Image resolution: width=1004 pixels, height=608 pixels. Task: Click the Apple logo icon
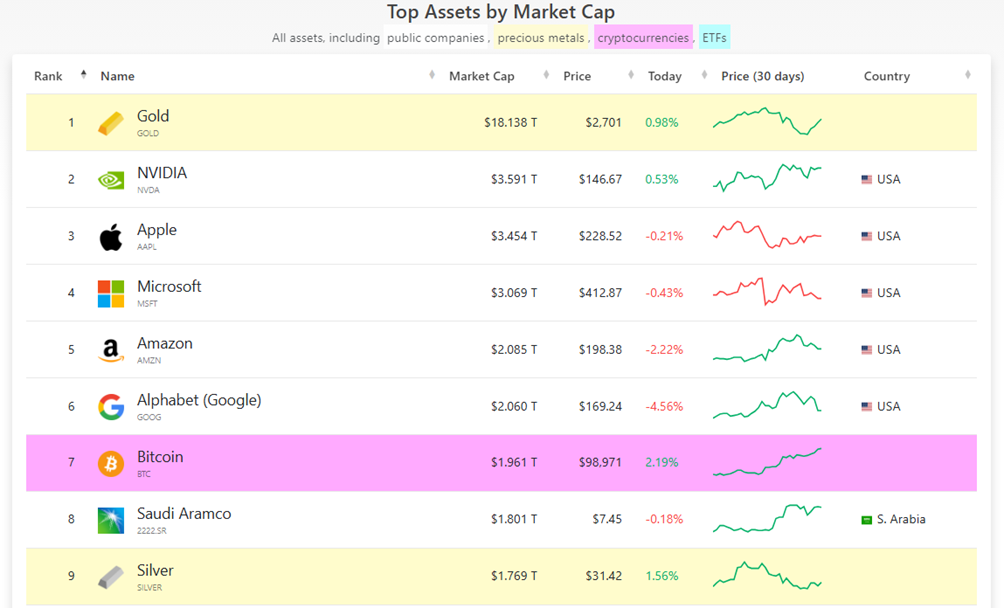click(111, 237)
